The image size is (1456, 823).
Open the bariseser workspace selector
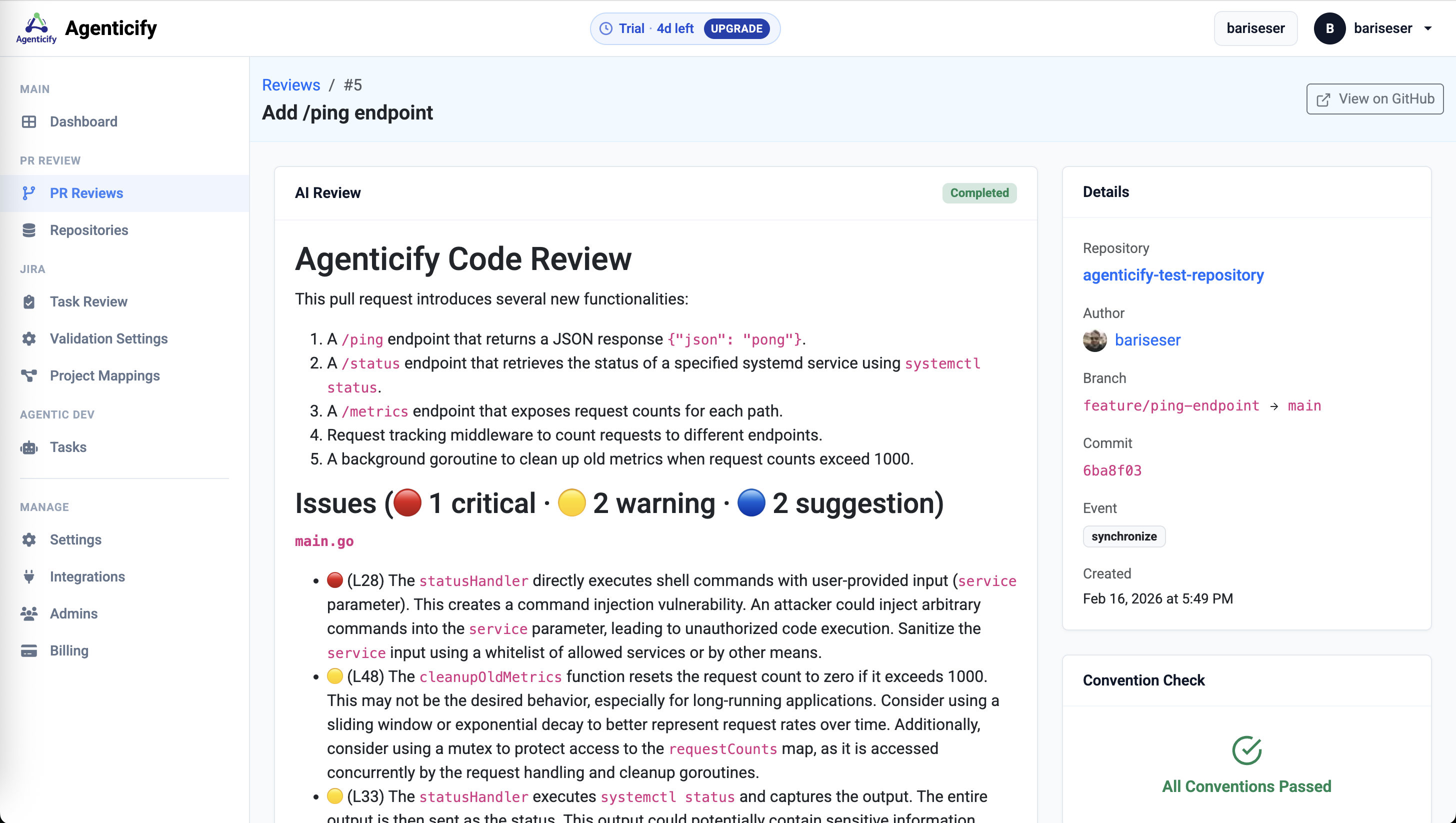(x=1255, y=28)
